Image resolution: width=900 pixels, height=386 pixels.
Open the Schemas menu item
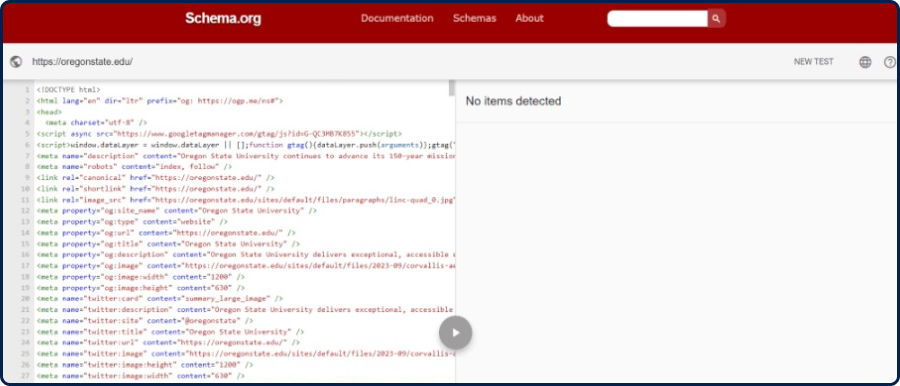pyautogui.click(x=475, y=18)
